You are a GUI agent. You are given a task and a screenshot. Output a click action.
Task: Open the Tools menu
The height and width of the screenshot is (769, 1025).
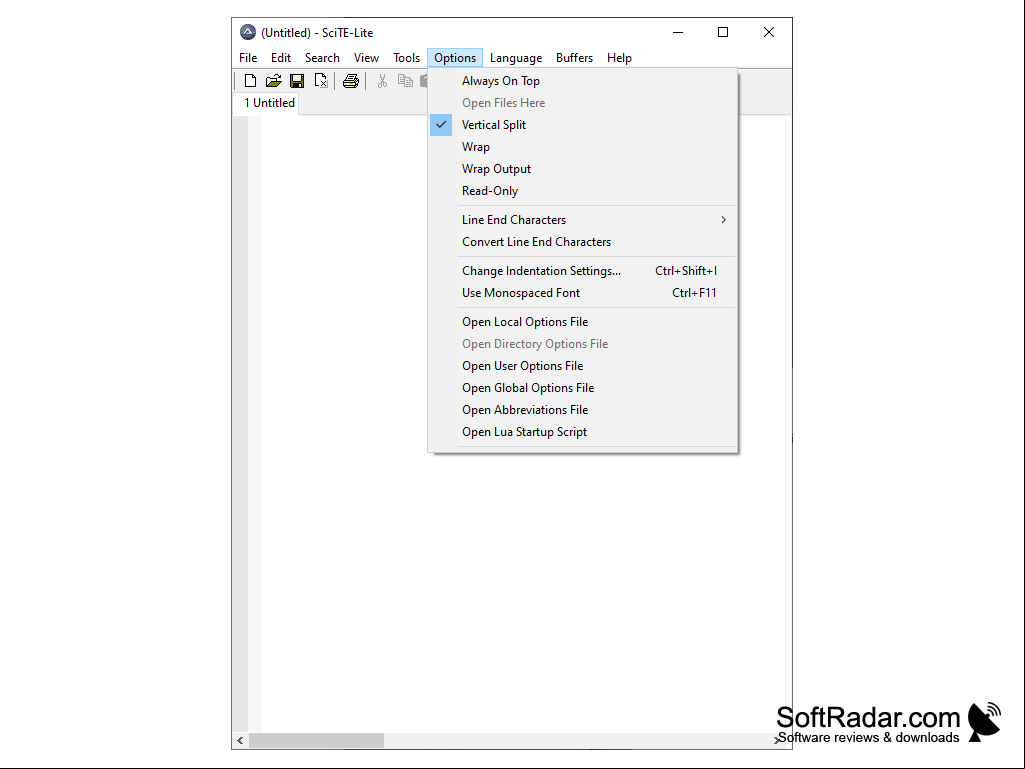407,58
